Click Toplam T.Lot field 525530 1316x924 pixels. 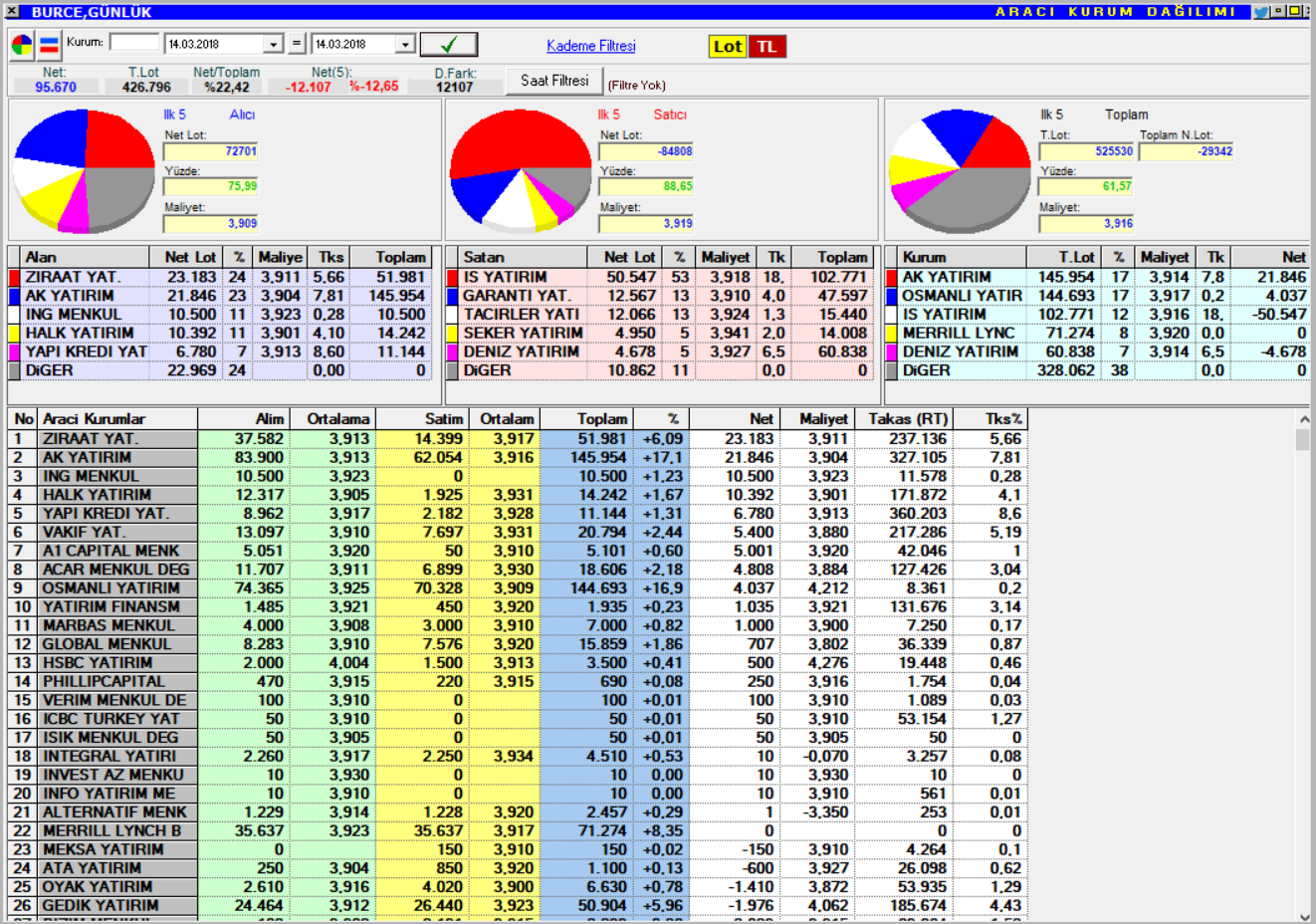tap(1086, 151)
